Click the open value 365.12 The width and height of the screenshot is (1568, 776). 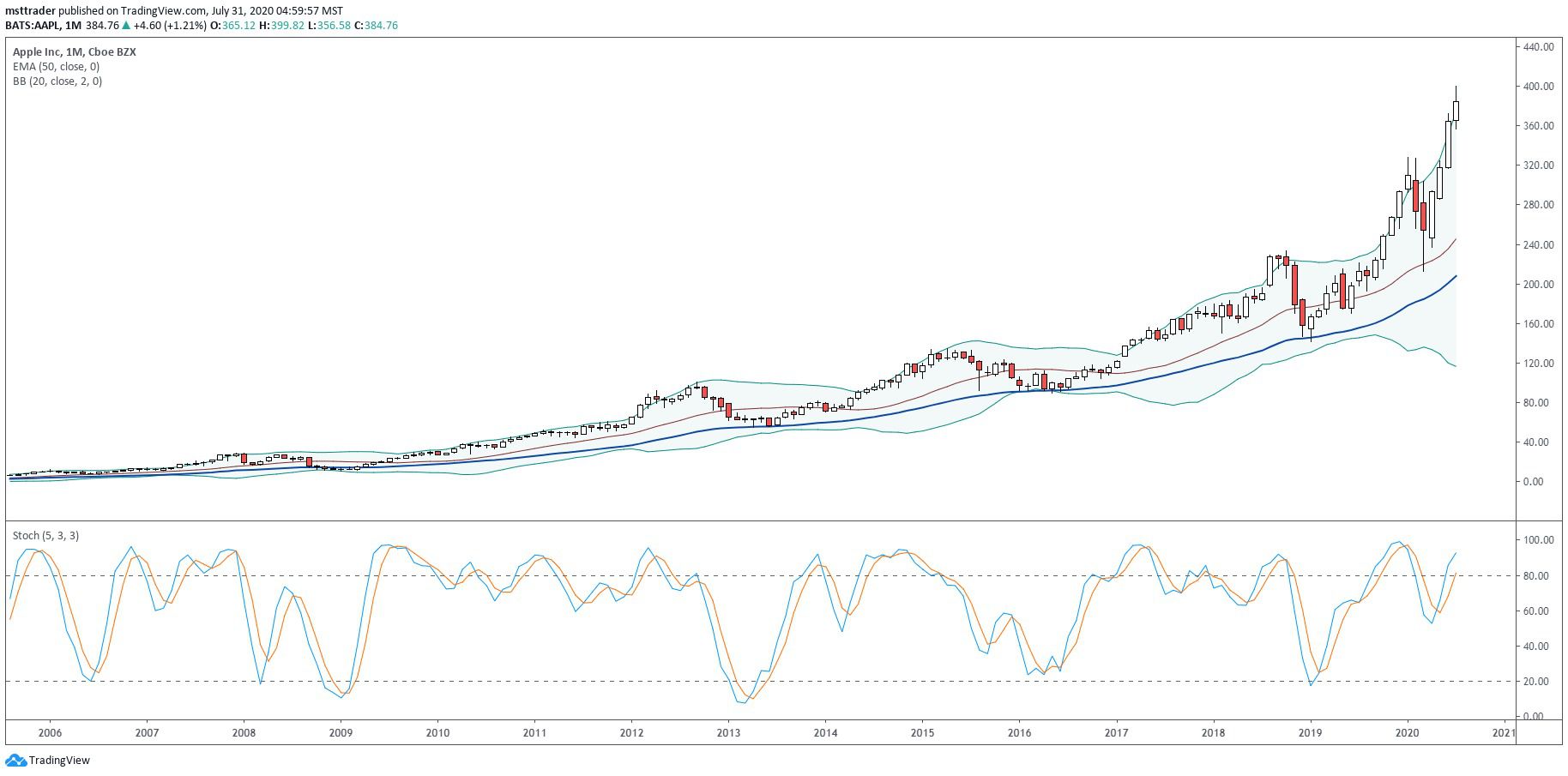pyautogui.click(x=238, y=26)
